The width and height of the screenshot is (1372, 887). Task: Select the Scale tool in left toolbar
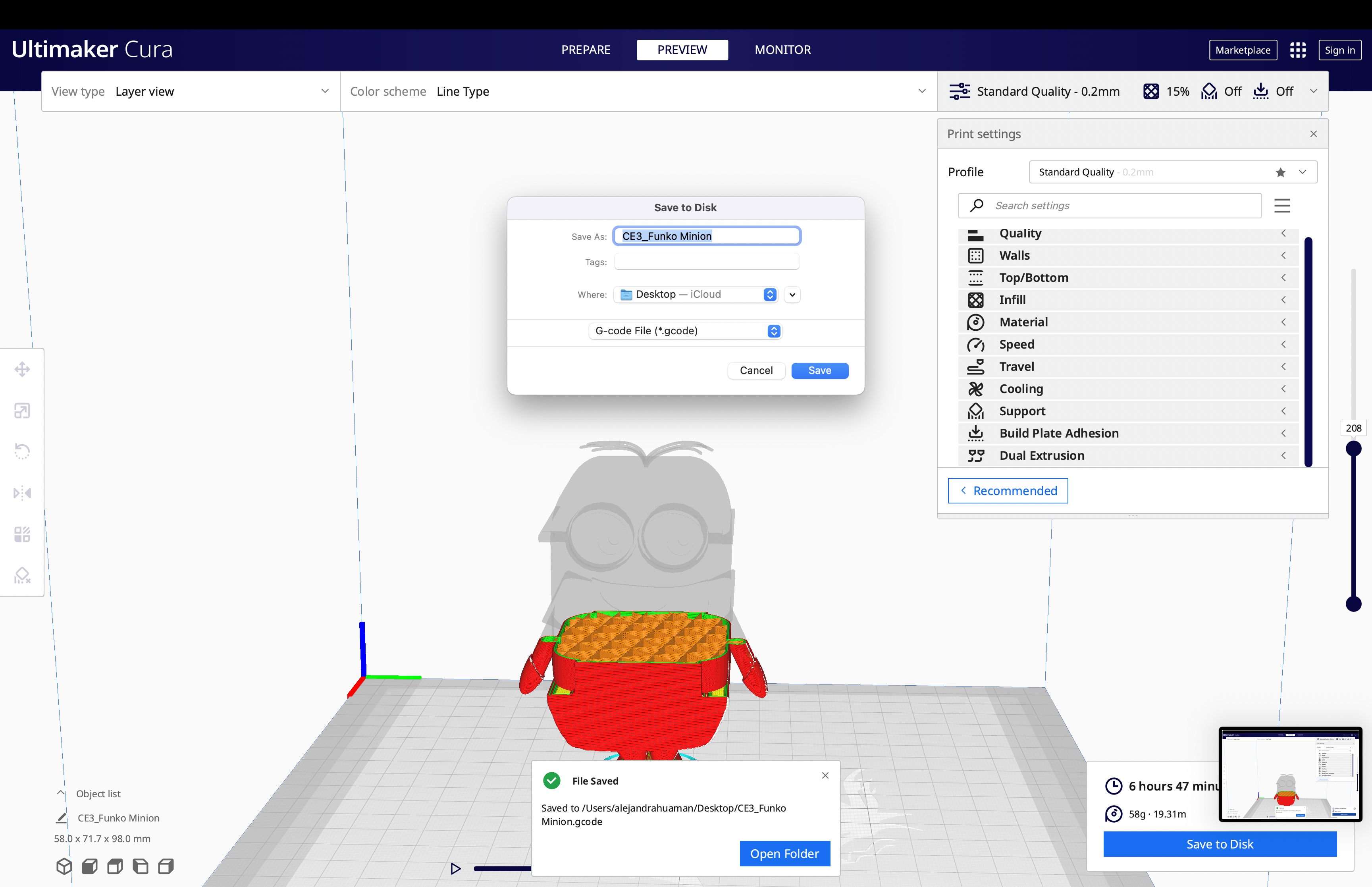(x=22, y=411)
